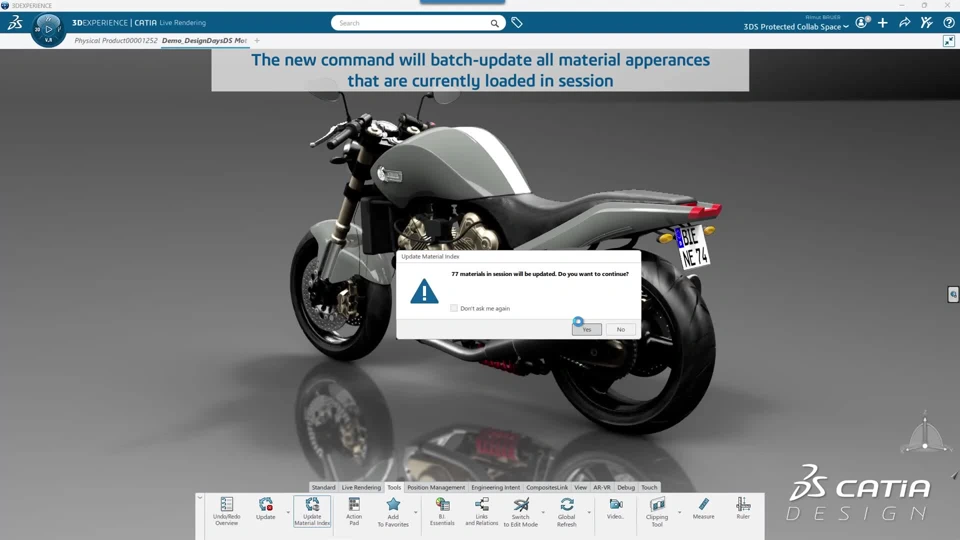
Task: Check Don't ask me again
Action: [x=454, y=308]
